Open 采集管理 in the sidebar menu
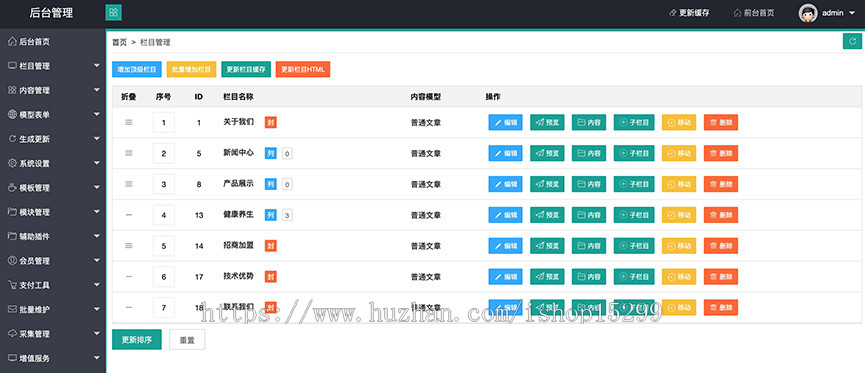This screenshot has width=865, height=373. pyautogui.click(x=34, y=334)
